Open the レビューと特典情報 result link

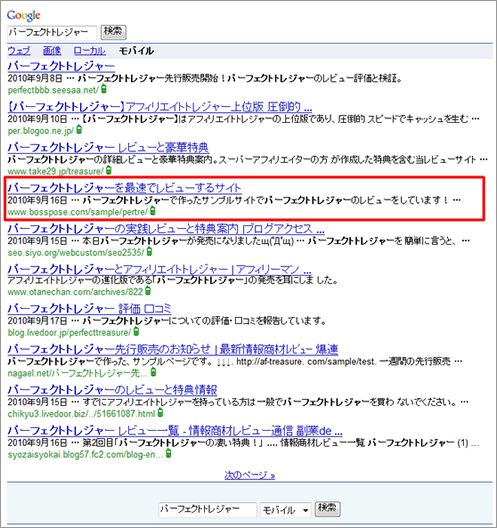coord(112,390)
